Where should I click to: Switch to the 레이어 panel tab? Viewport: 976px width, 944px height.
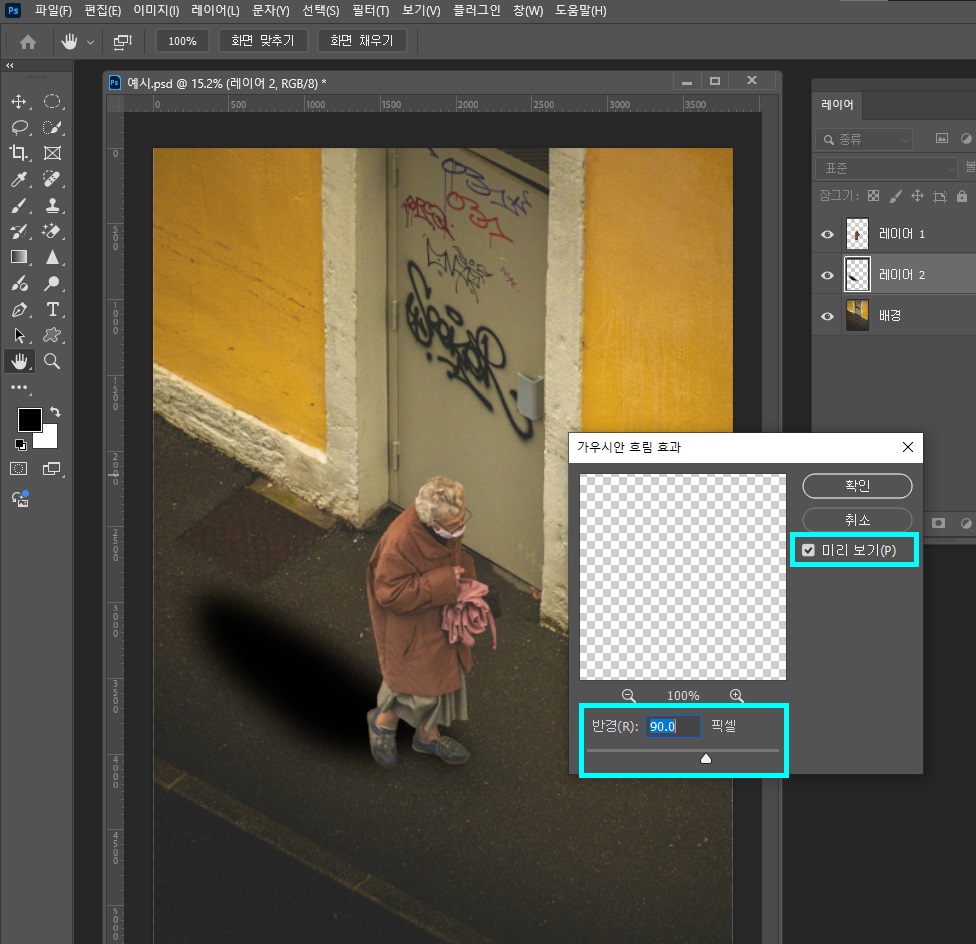[837, 105]
